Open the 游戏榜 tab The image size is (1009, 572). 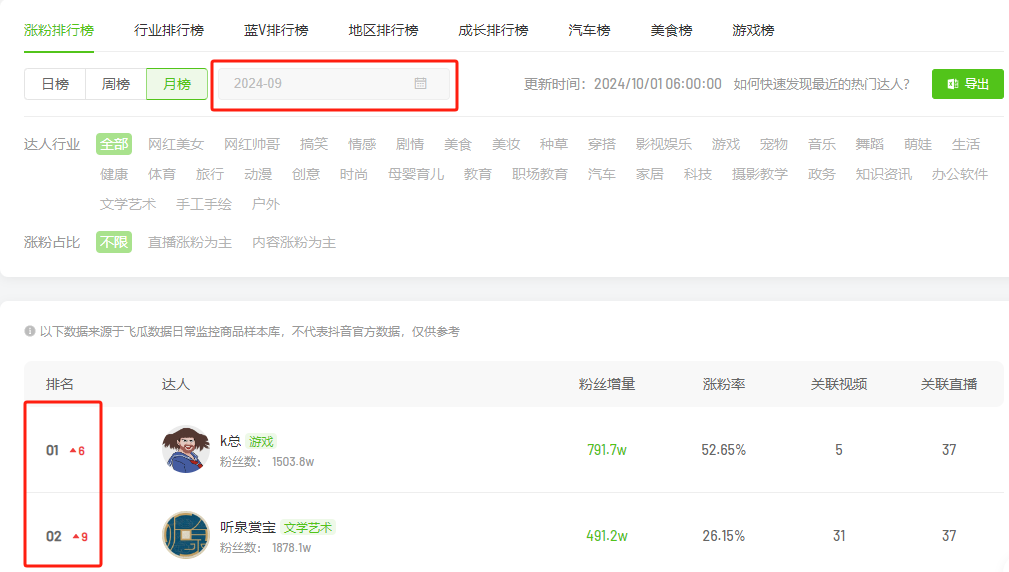(x=753, y=30)
